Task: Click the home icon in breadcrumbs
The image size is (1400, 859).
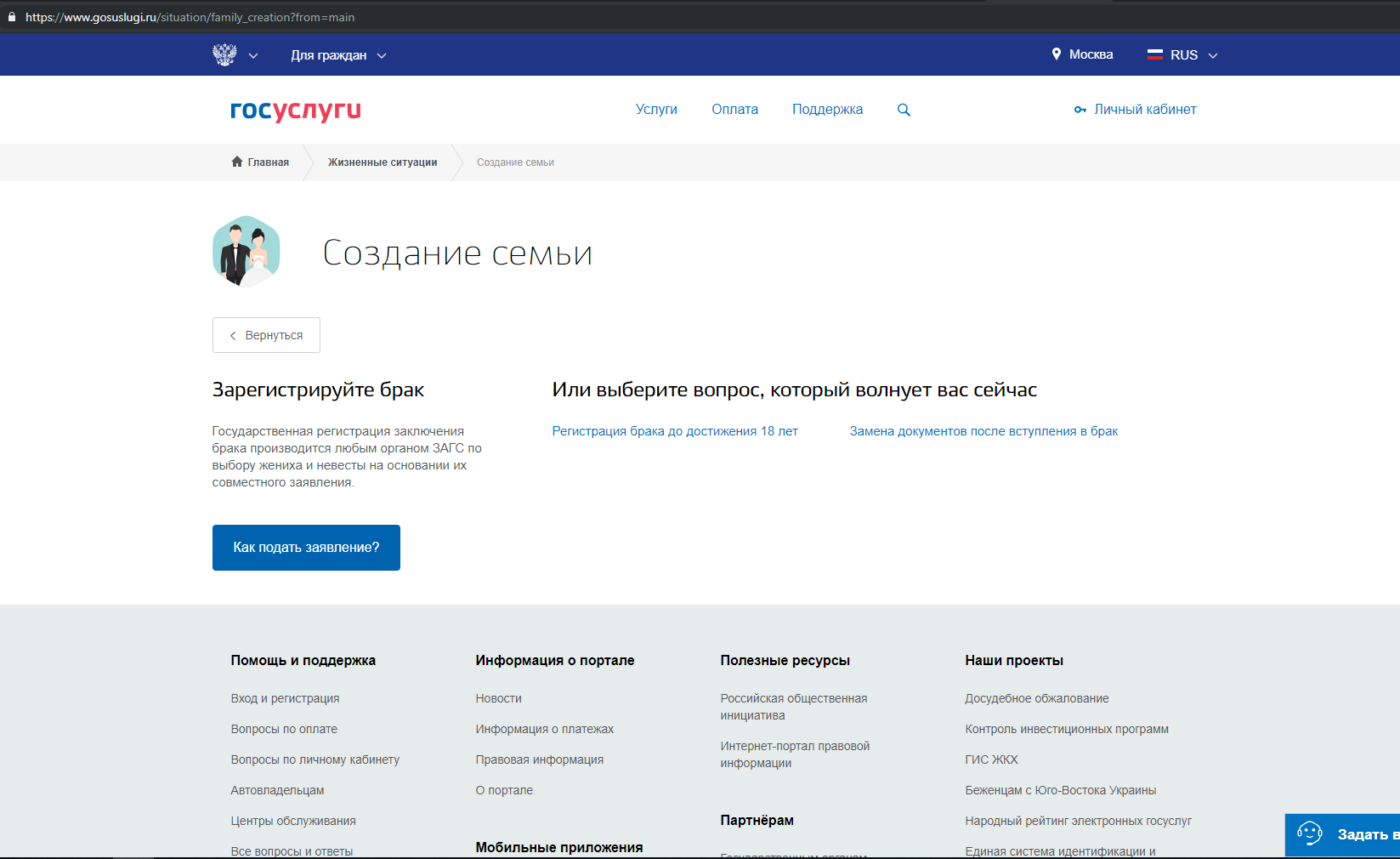Action: (x=237, y=162)
